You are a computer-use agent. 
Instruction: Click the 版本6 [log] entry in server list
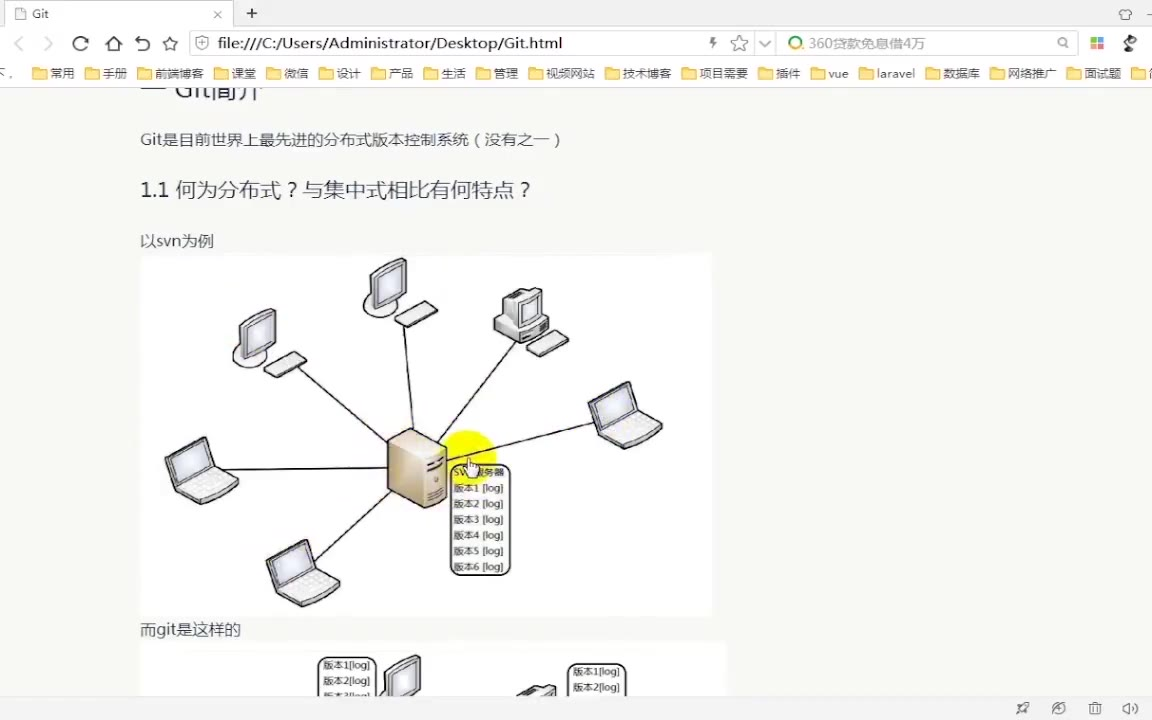(x=478, y=566)
